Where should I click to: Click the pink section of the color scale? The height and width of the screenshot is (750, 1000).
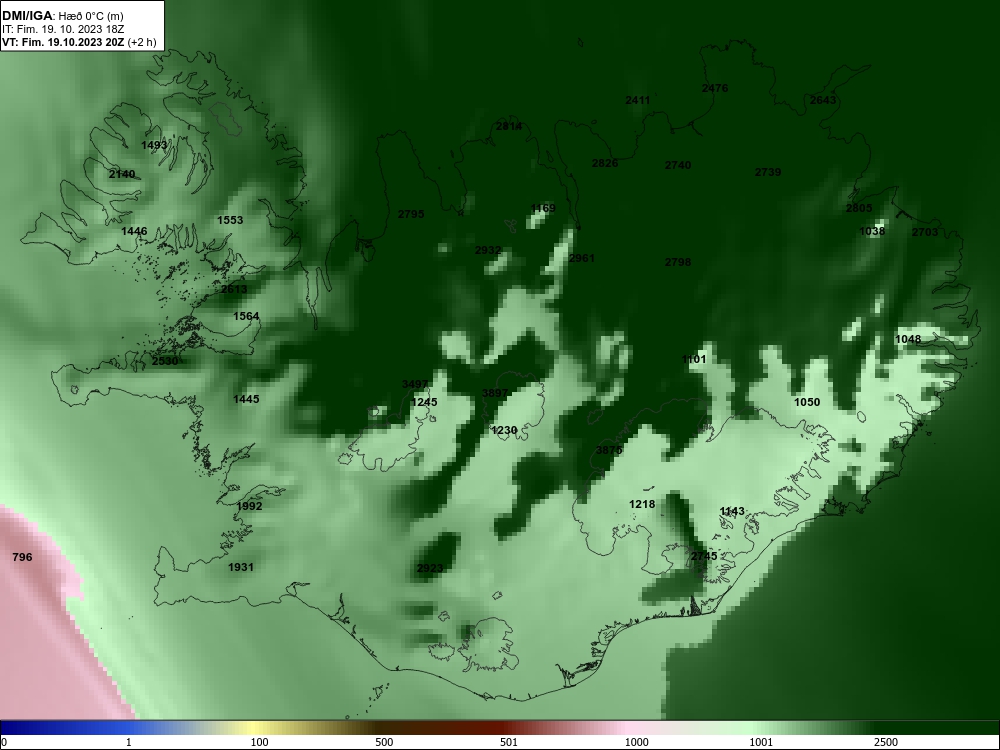628,728
